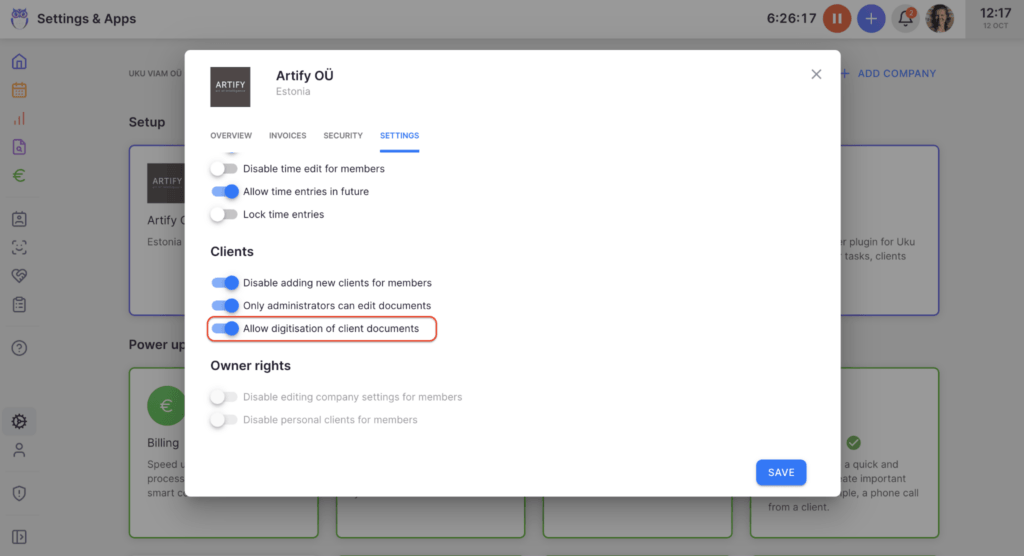Screen dimensions: 1024x556
Task: Click the green Billing euro icon
Action: 166,406
